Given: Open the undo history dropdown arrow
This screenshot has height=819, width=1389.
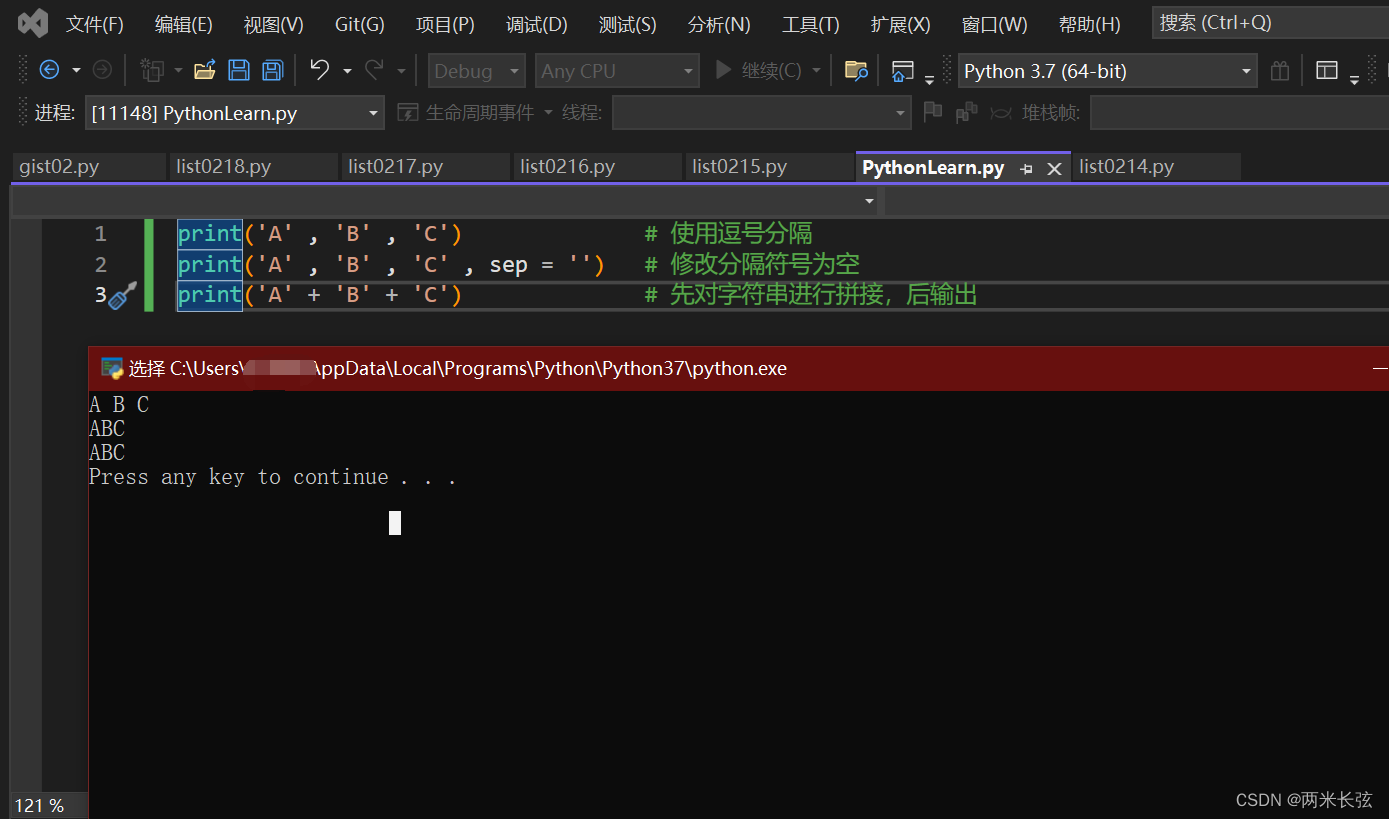Looking at the screenshot, I should coord(347,71).
